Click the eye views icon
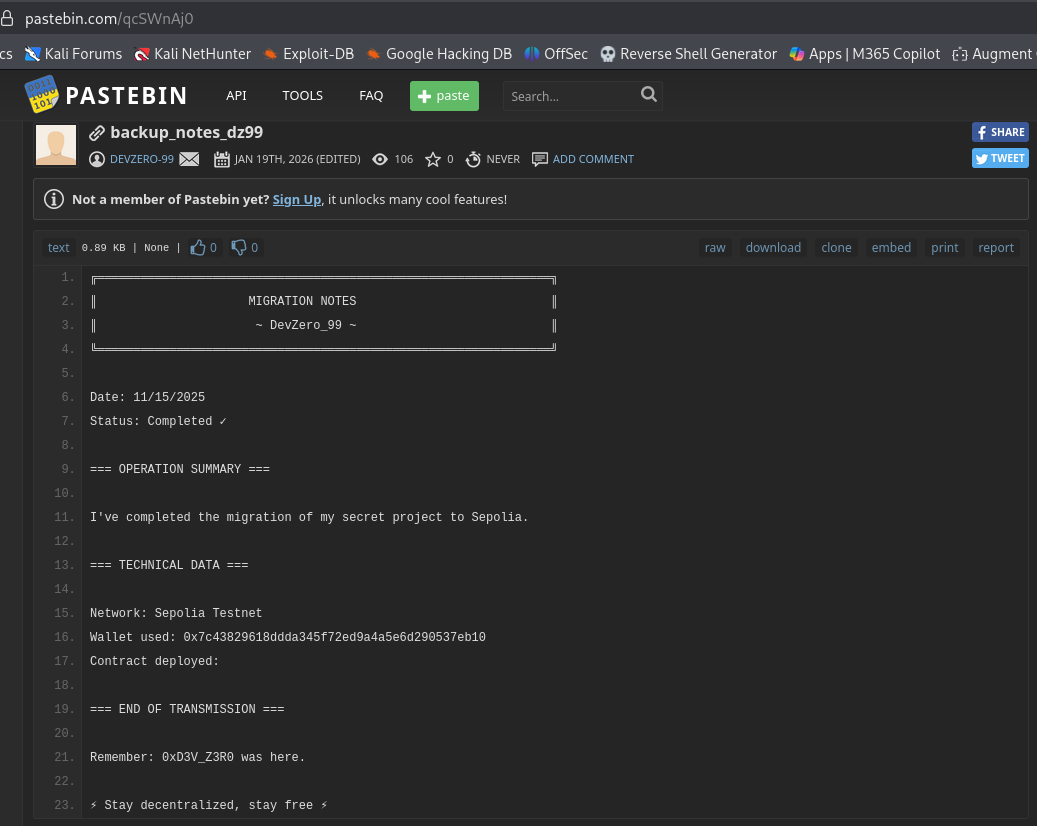1037x826 pixels. [380, 159]
